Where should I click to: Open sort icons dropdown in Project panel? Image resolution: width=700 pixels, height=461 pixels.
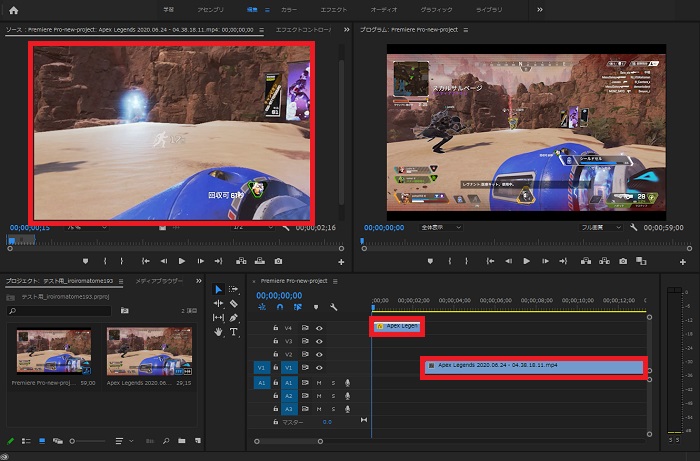pyautogui.click(x=124, y=441)
